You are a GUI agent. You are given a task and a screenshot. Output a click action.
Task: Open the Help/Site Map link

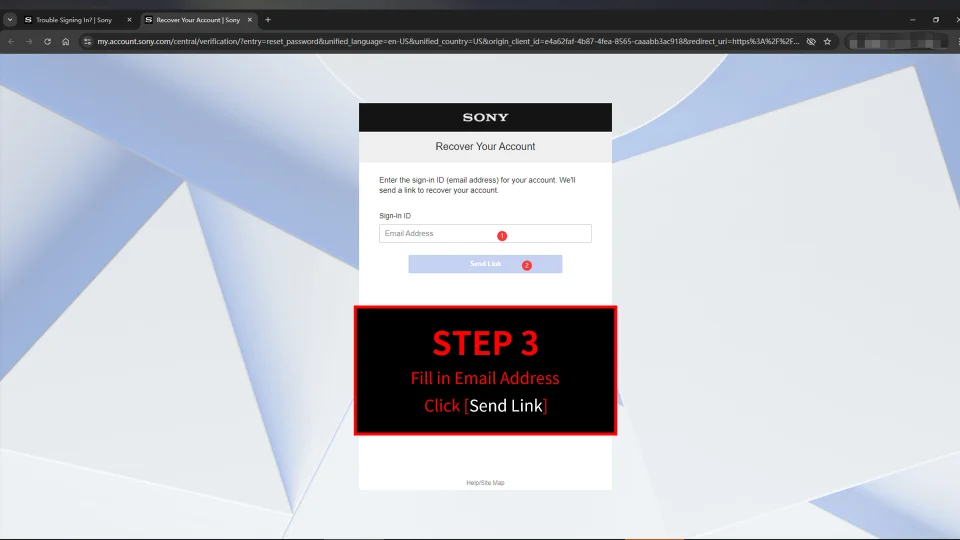tap(485, 483)
